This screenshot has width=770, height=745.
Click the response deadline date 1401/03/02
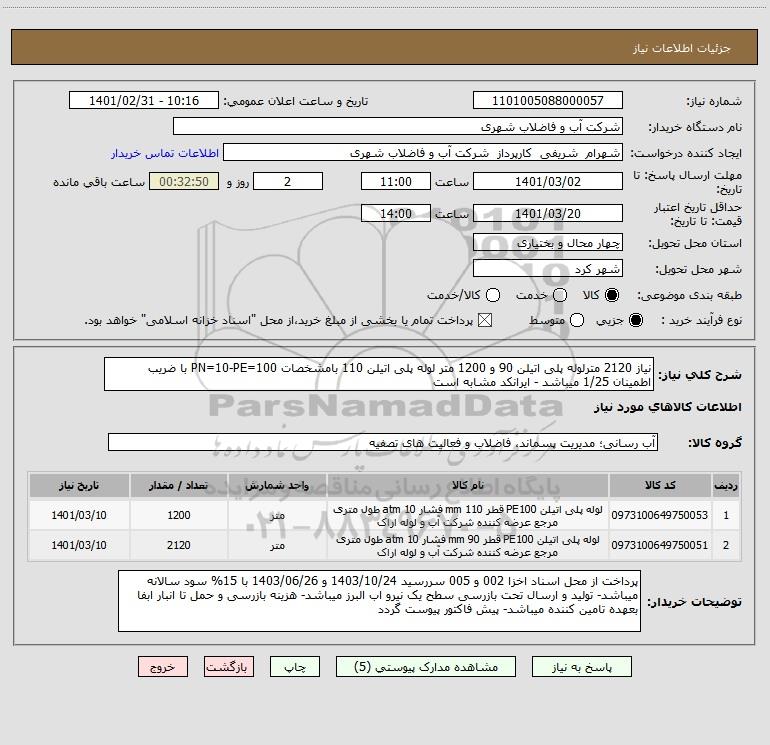click(x=548, y=181)
